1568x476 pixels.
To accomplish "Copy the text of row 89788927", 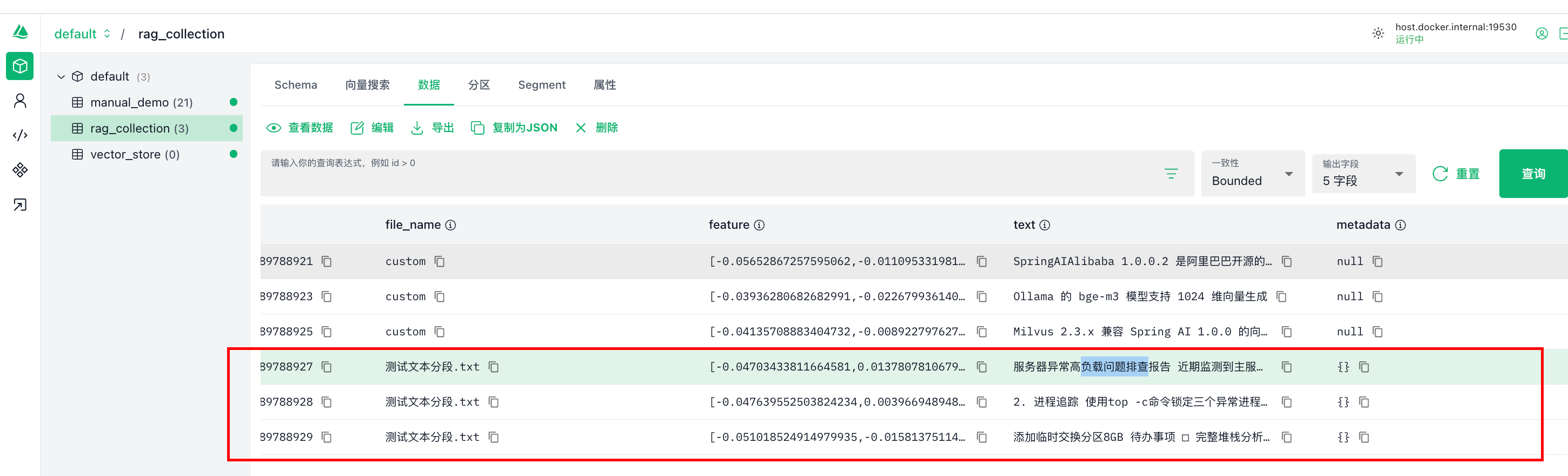I will 1287,367.
